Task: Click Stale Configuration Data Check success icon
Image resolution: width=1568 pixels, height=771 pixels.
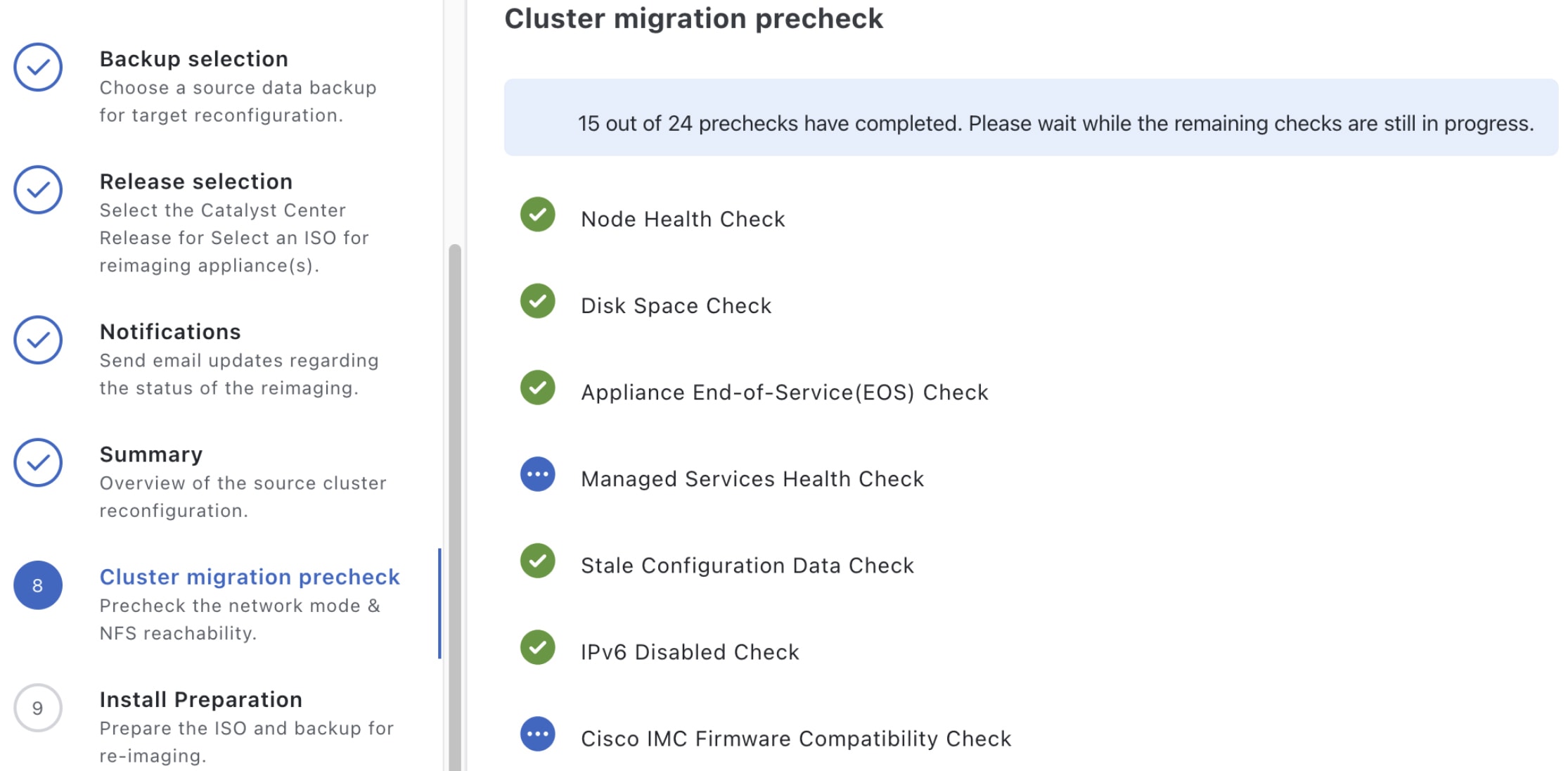Action: pos(538,561)
